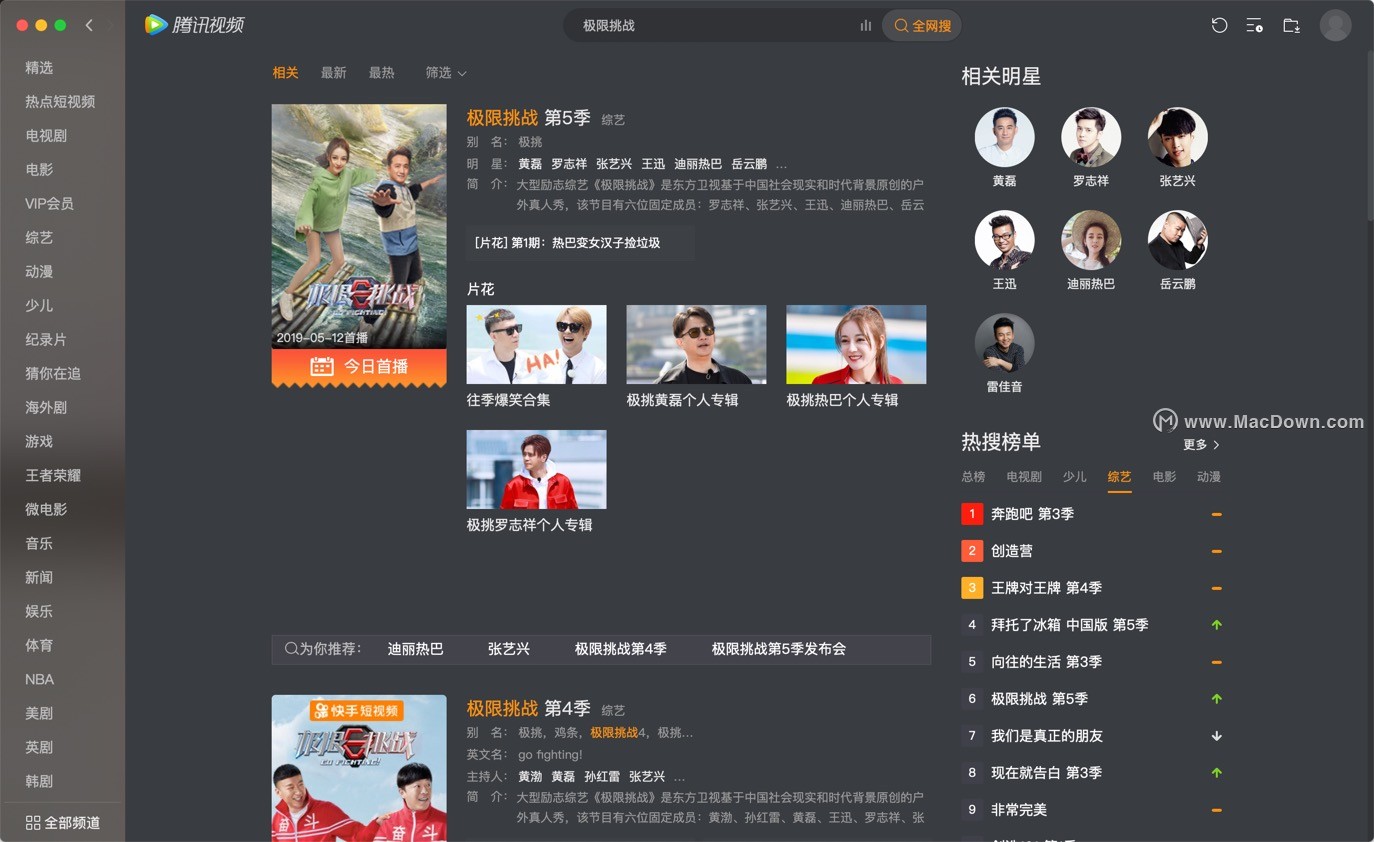Image resolution: width=1374 pixels, height=842 pixels.
Task: Select VIP会员 in sidebar
Action: [x=50, y=204]
